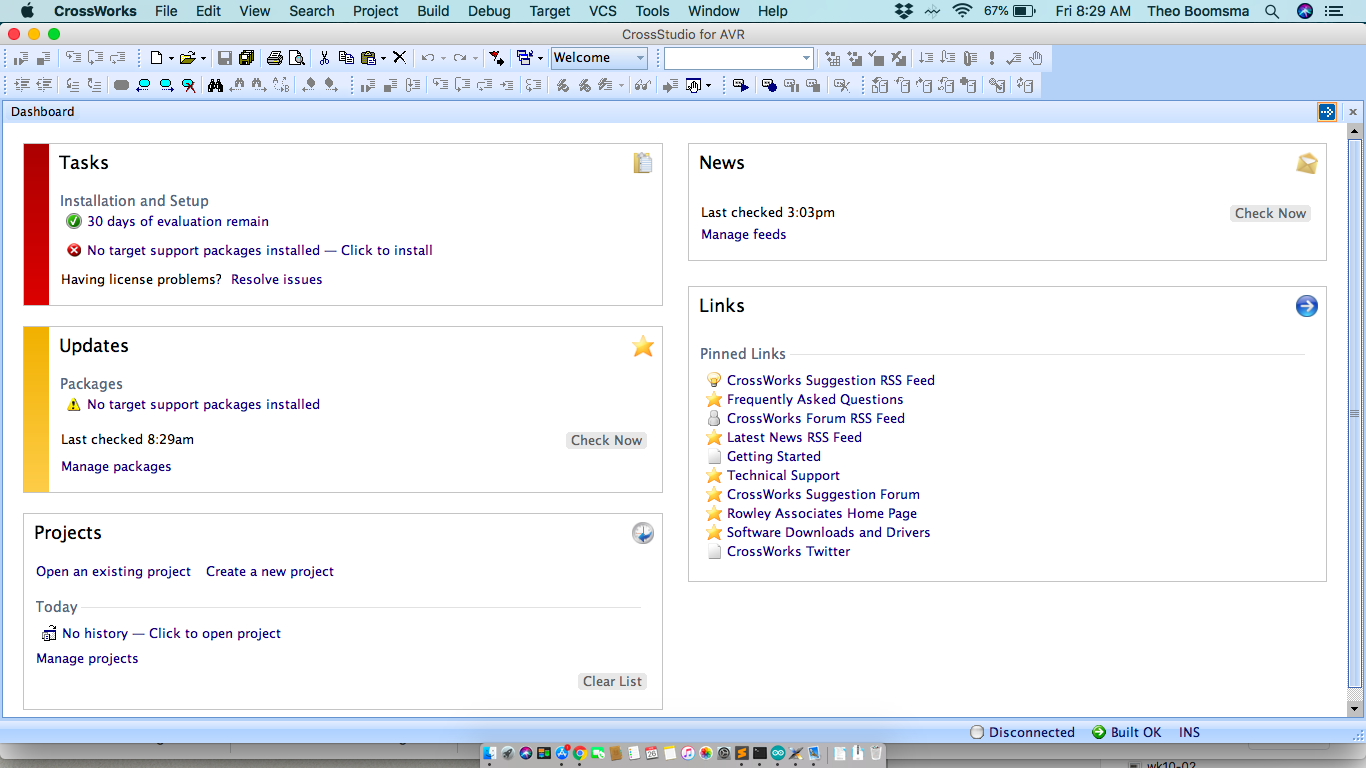Open the Debug menu
Viewport: 1366px width, 768px height.
[489, 11]
